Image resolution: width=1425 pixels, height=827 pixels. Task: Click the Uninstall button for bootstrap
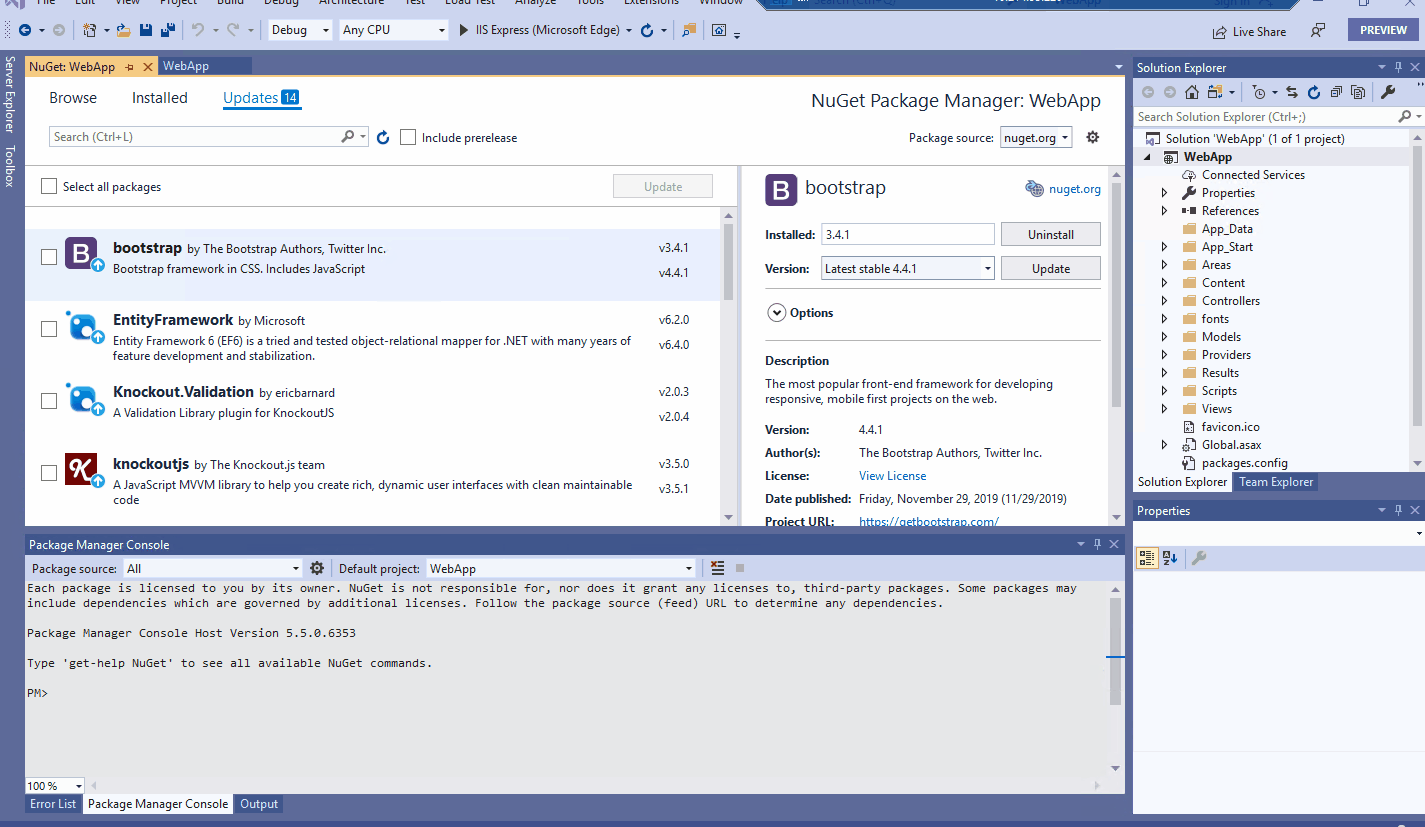(1051, 234)
